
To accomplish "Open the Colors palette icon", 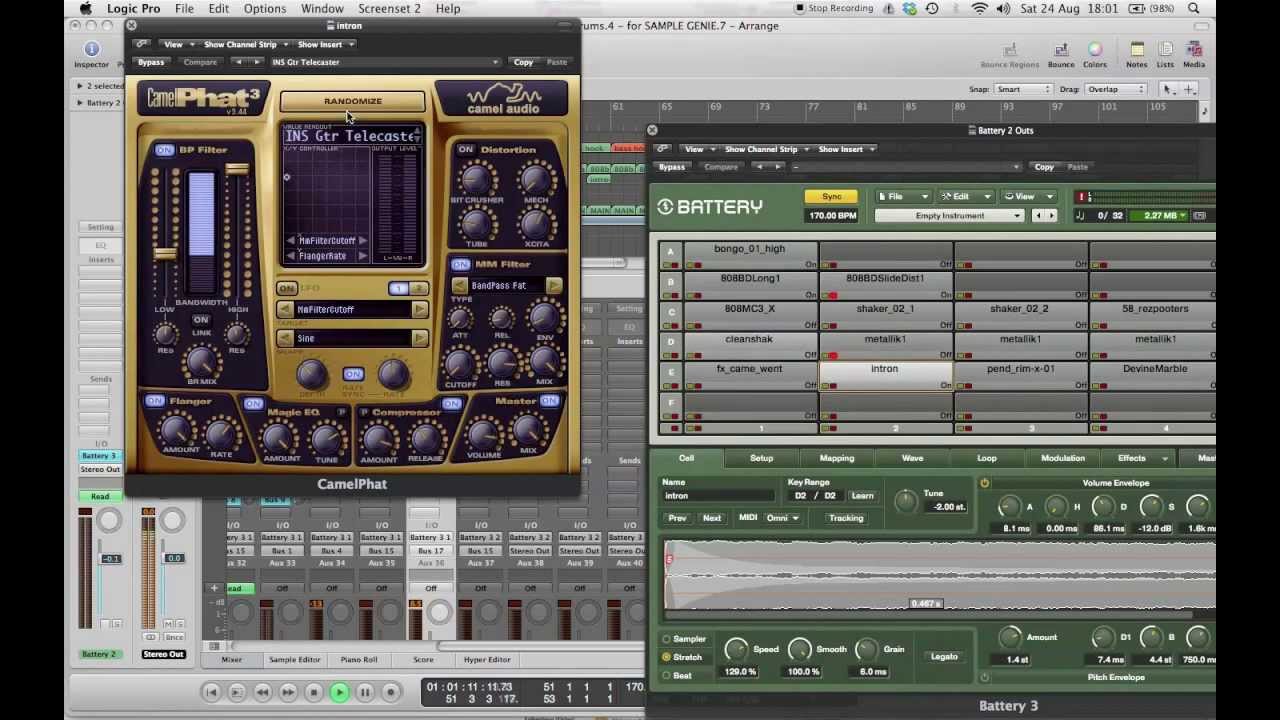I will (x=1095, y=54).
